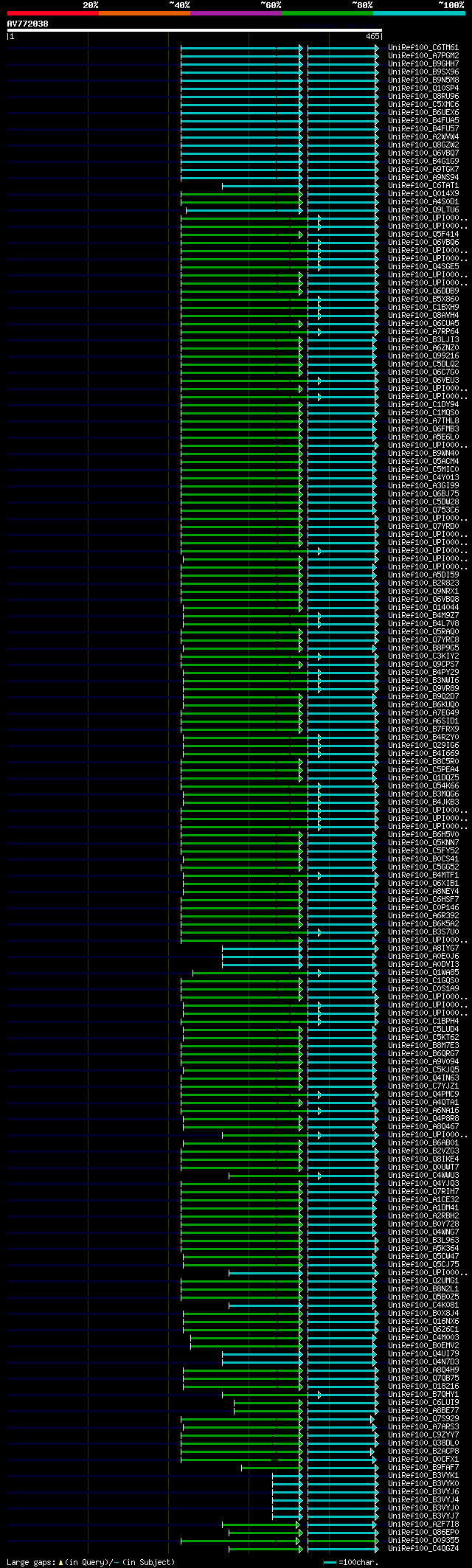Select hit label UniRef100_A7RP64
Image resolution: width=472 pixels, height=1568 pixels.
coord(423,331)
